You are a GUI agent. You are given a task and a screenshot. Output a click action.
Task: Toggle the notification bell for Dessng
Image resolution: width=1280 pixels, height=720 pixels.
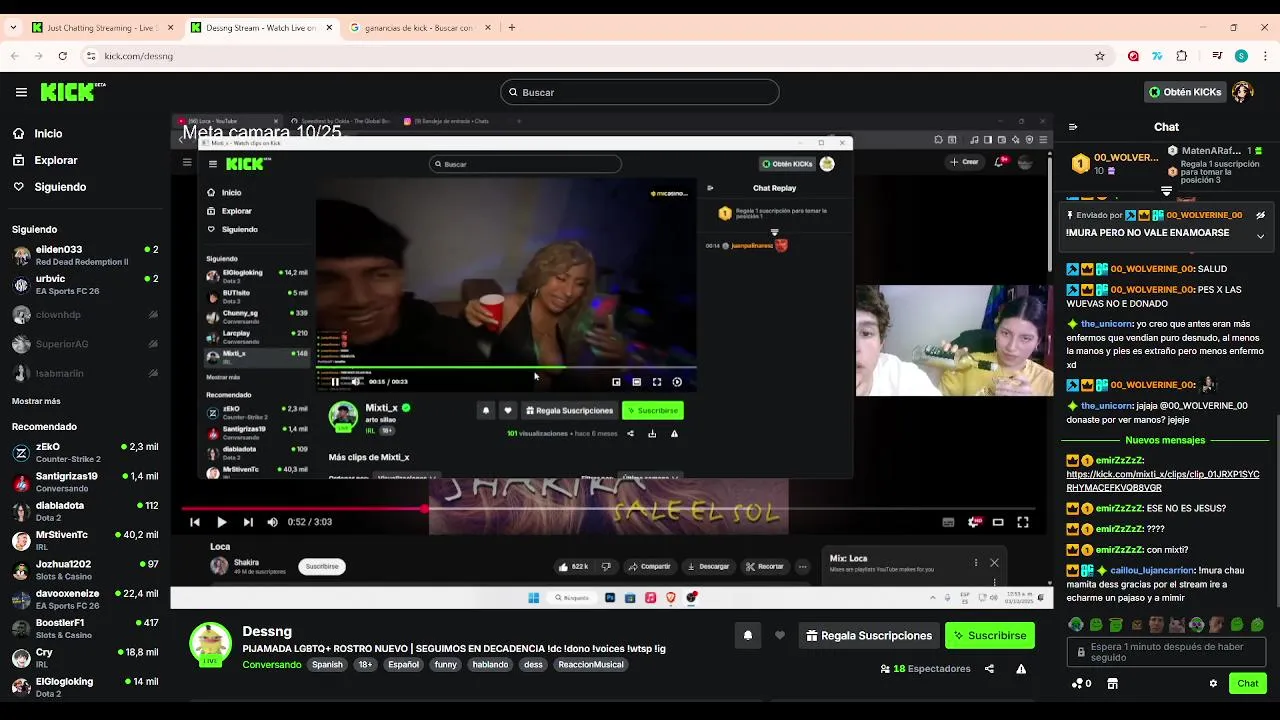pos(747,635)
